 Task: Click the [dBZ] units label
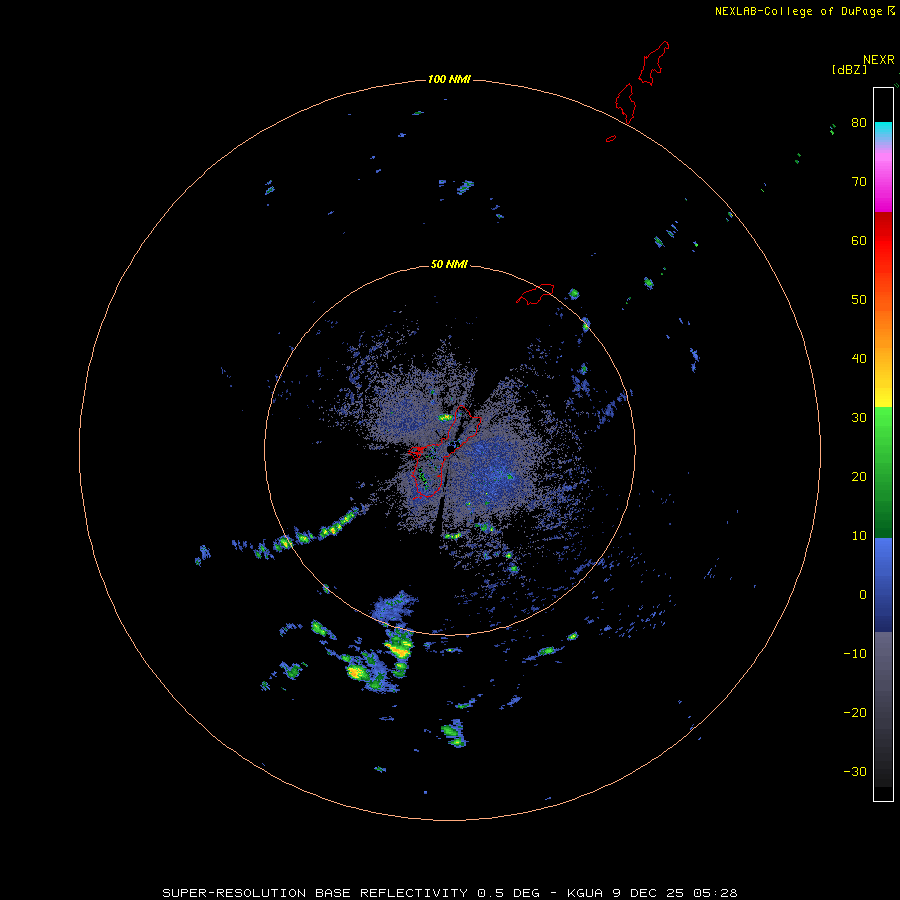coord(849,70)
